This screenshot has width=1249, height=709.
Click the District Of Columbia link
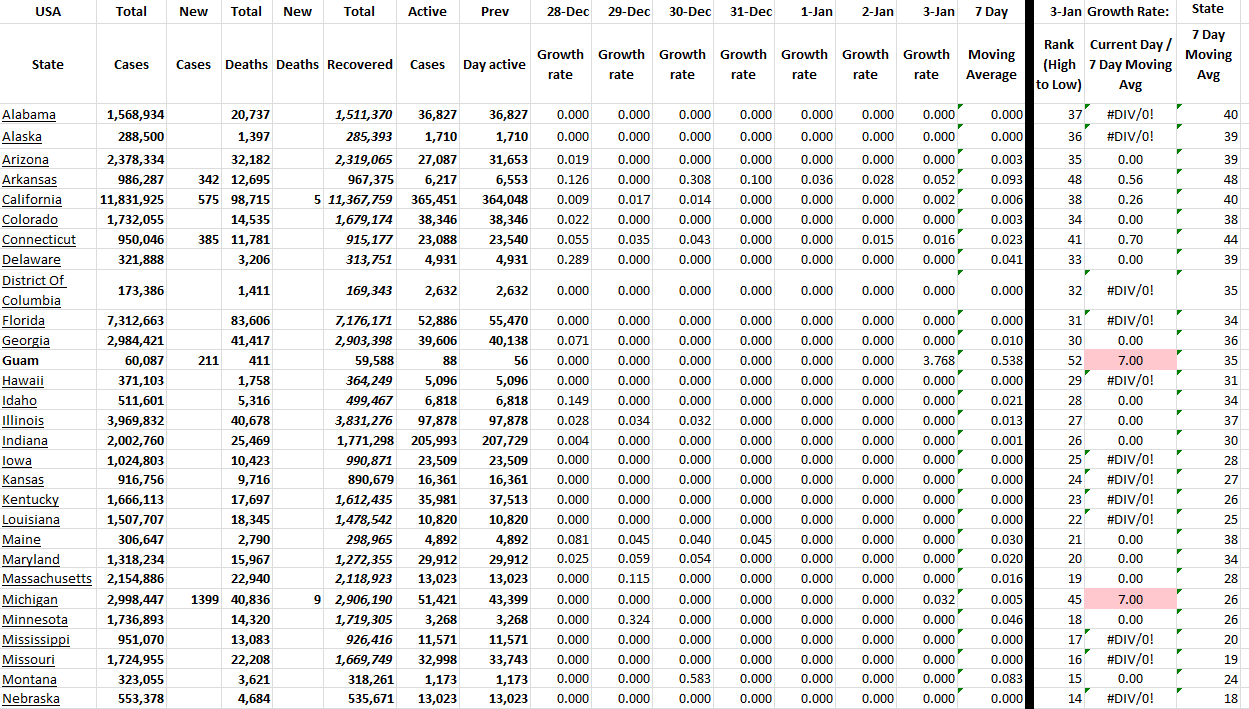(33, 291)
